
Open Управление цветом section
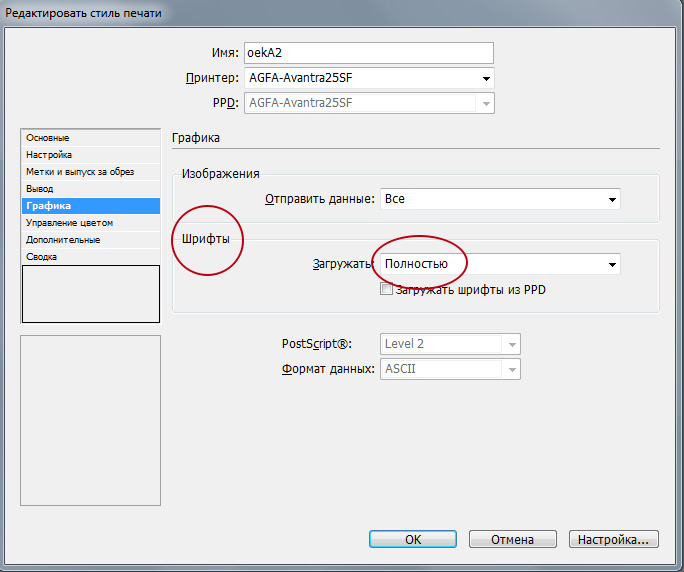[91, 223]
